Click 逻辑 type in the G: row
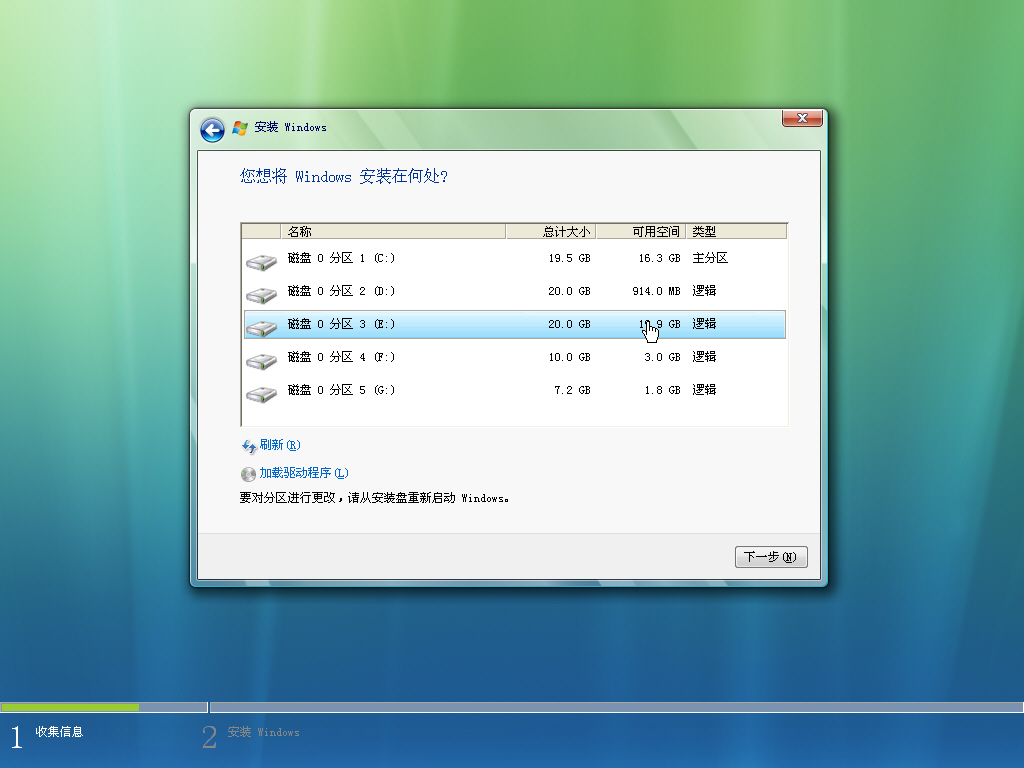Image resolution: width=1024 pixels, height=768 pixels. click(704, 391)
